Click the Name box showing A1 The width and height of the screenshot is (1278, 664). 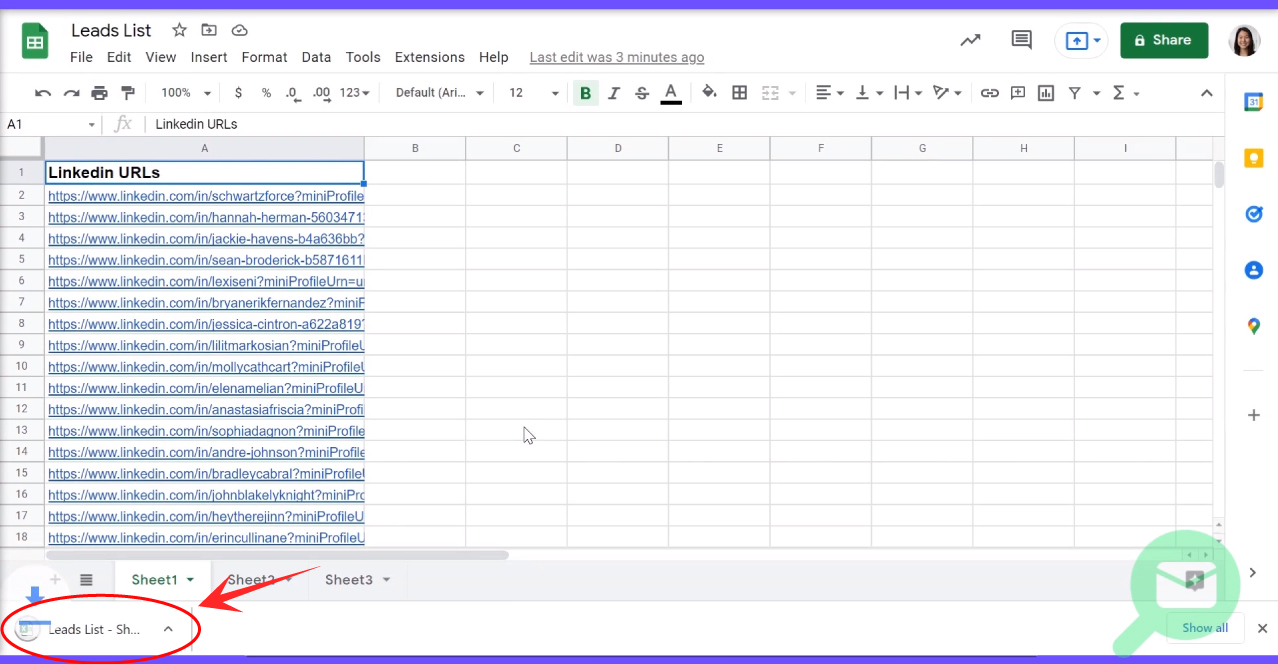click(50, 124)
